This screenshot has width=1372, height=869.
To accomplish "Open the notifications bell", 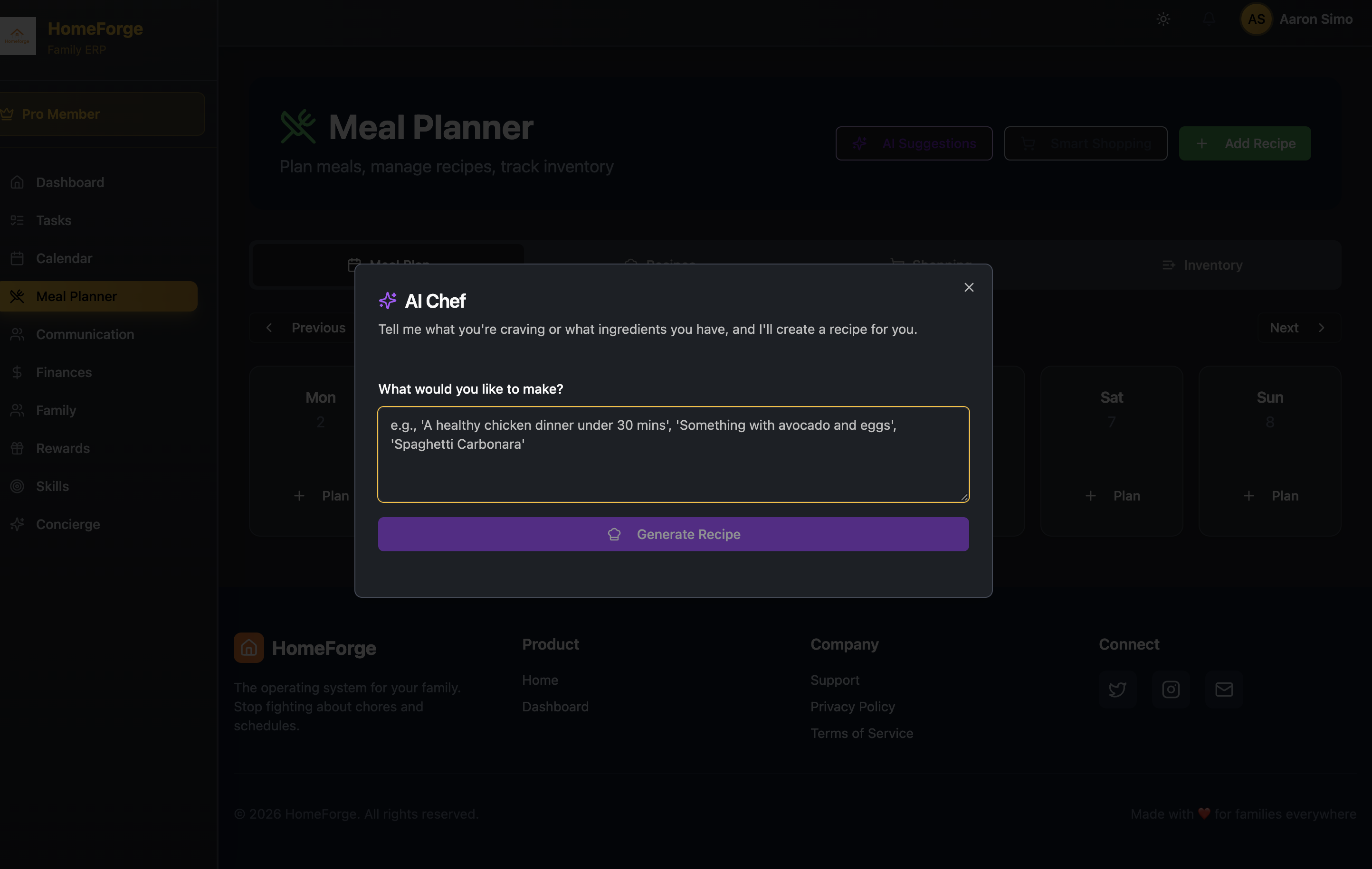I will (1209, 19).
